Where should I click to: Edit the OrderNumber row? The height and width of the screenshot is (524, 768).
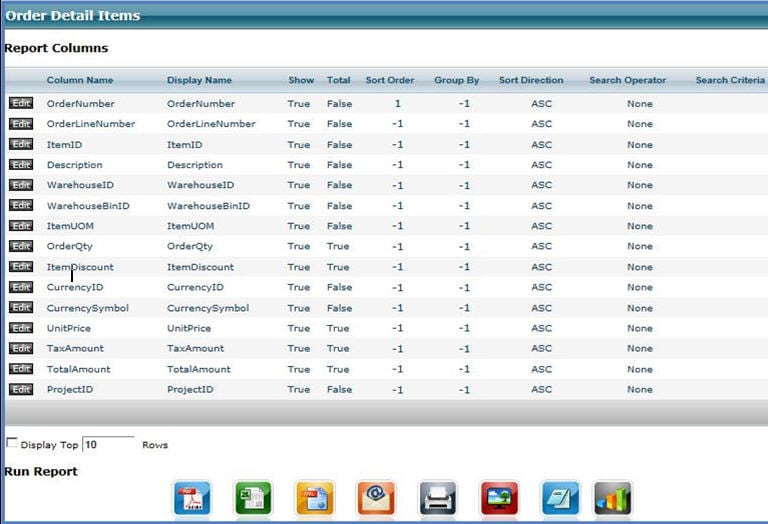coord(21,103)
